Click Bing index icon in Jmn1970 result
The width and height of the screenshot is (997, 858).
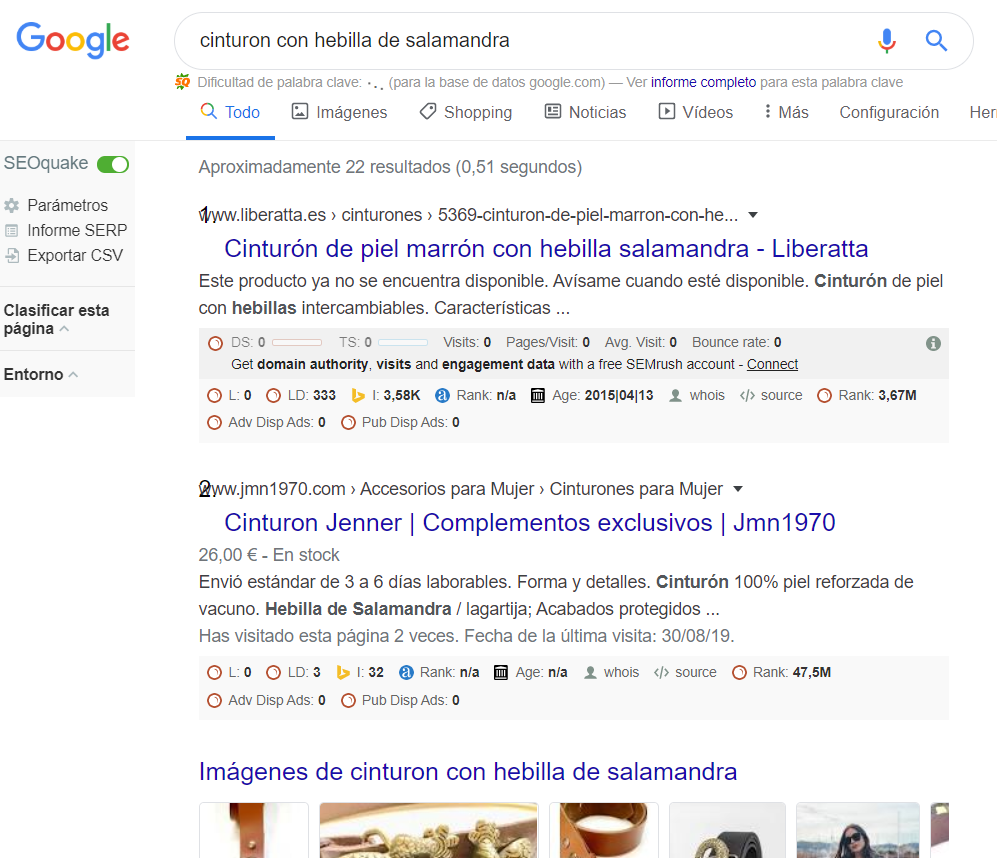point(343,672)
